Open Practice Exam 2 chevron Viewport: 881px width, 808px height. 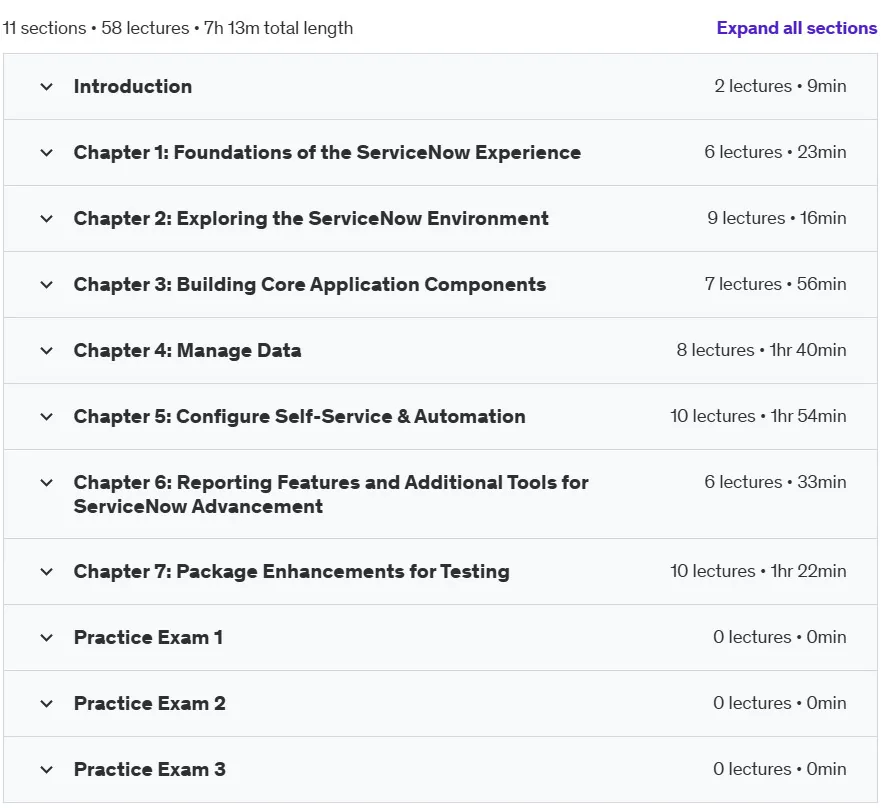click(x=47, y=703)
